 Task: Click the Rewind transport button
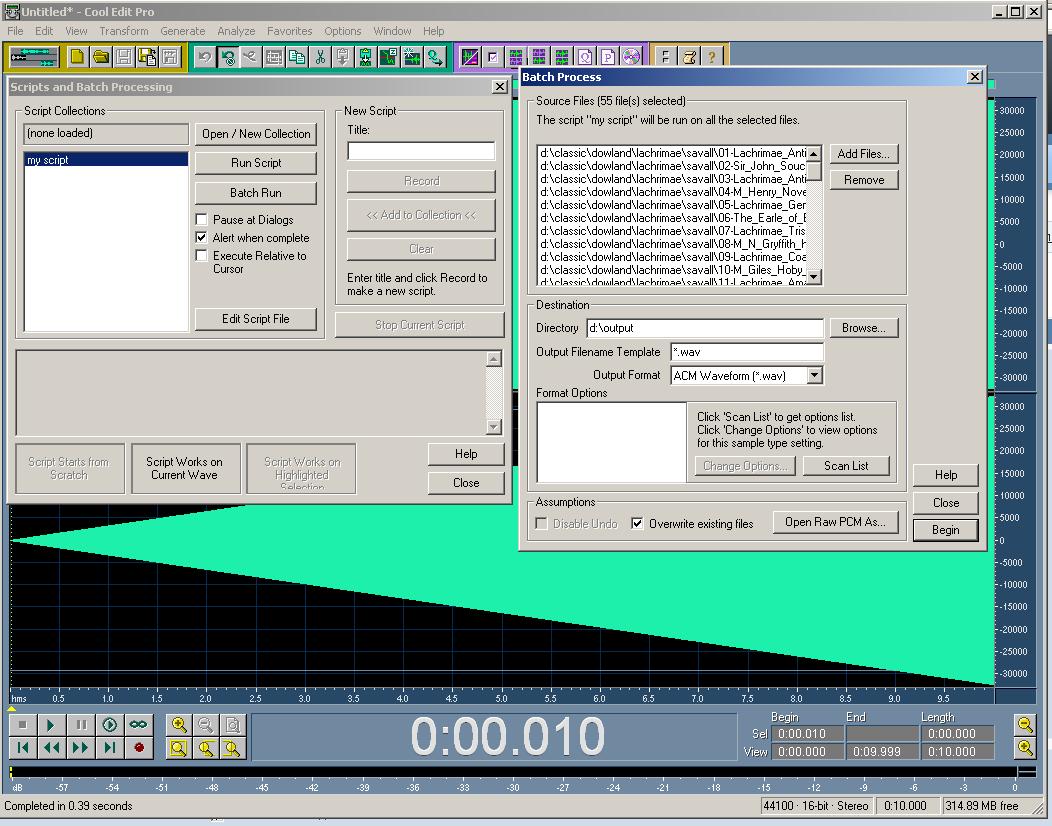click(x=51, y=747)
